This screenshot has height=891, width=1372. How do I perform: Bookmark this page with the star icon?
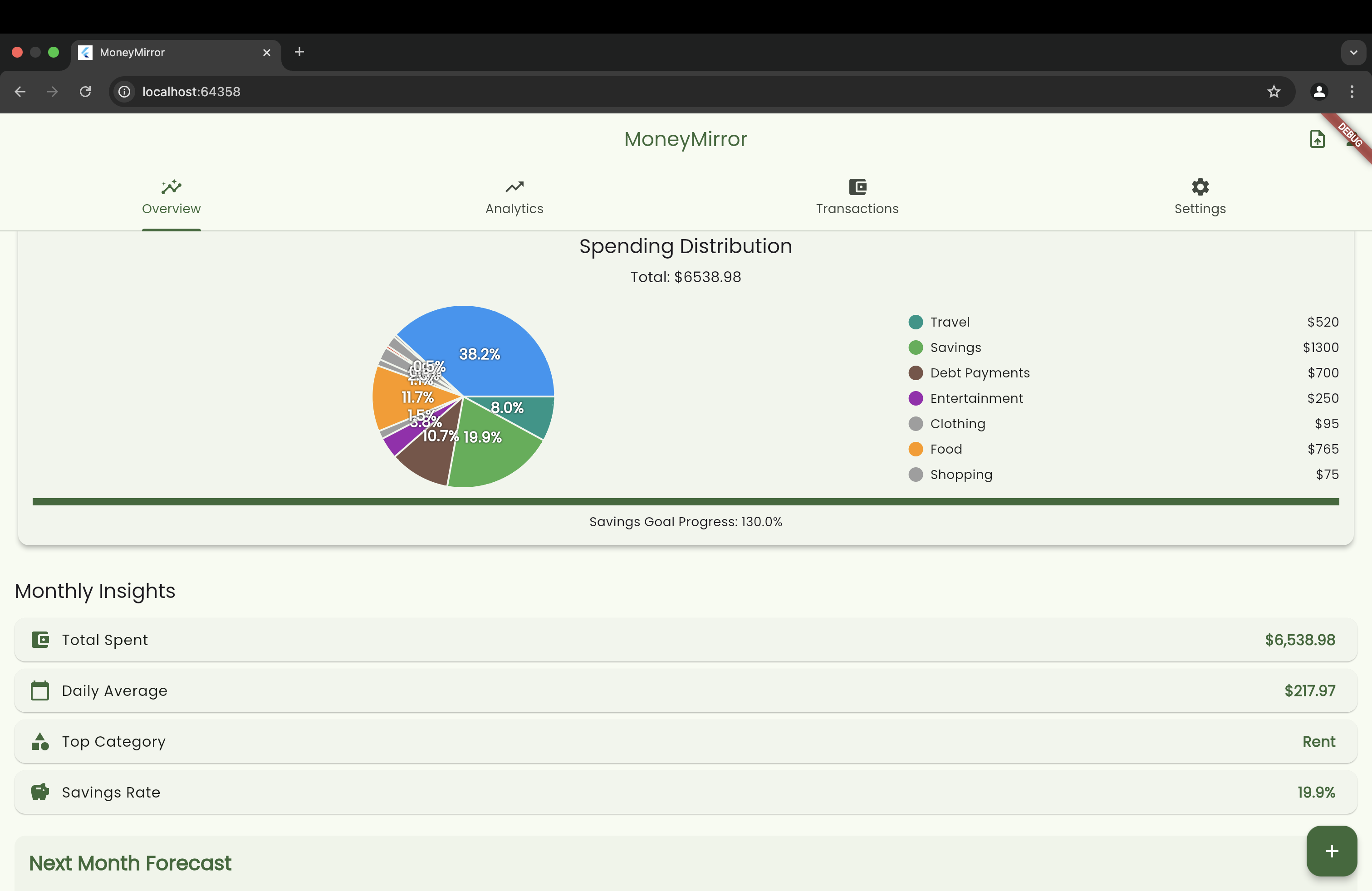[1274, 92]
